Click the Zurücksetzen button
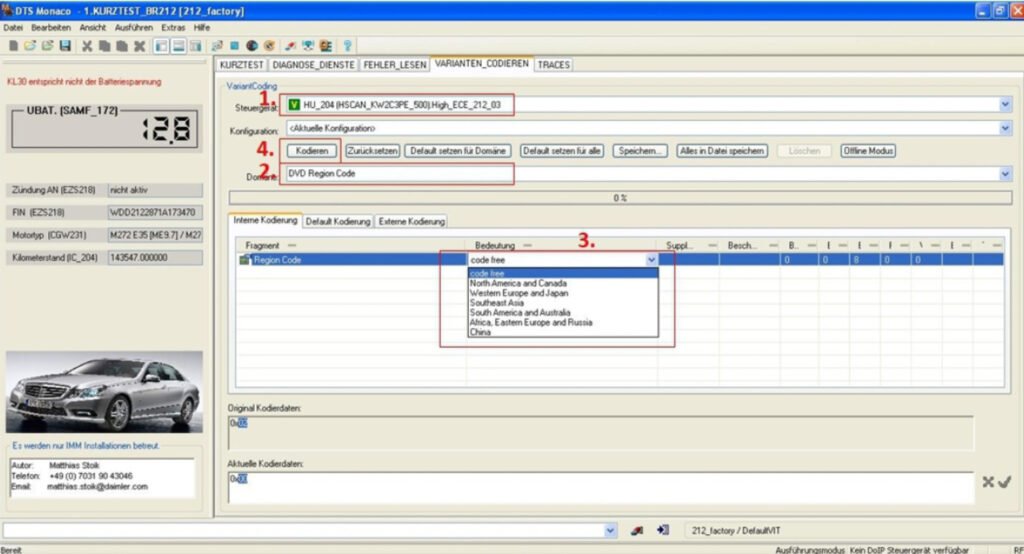1024x554 pixels. [x=373, y=151]
